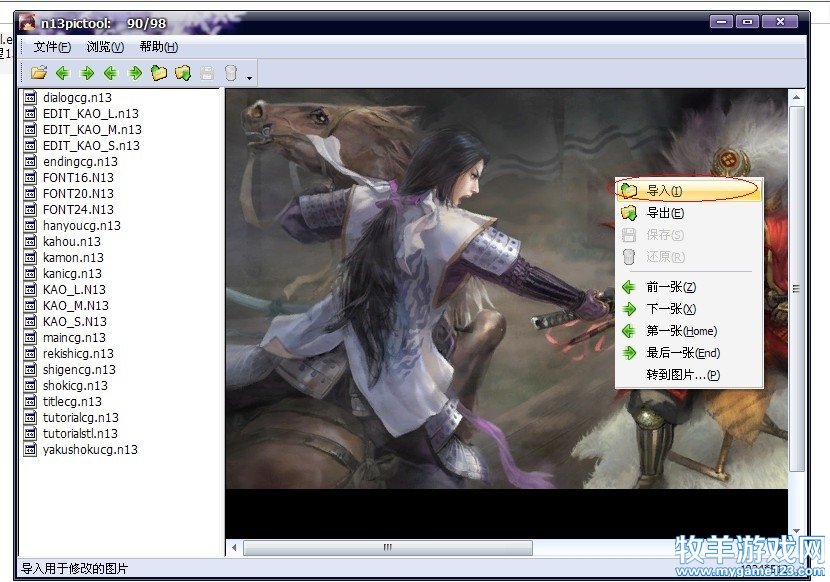Image resolution: width=830 pixels, height=582 pixels.
Task: Select 前一张(Z) in the context menu
Action: click(x=689, y=287)
